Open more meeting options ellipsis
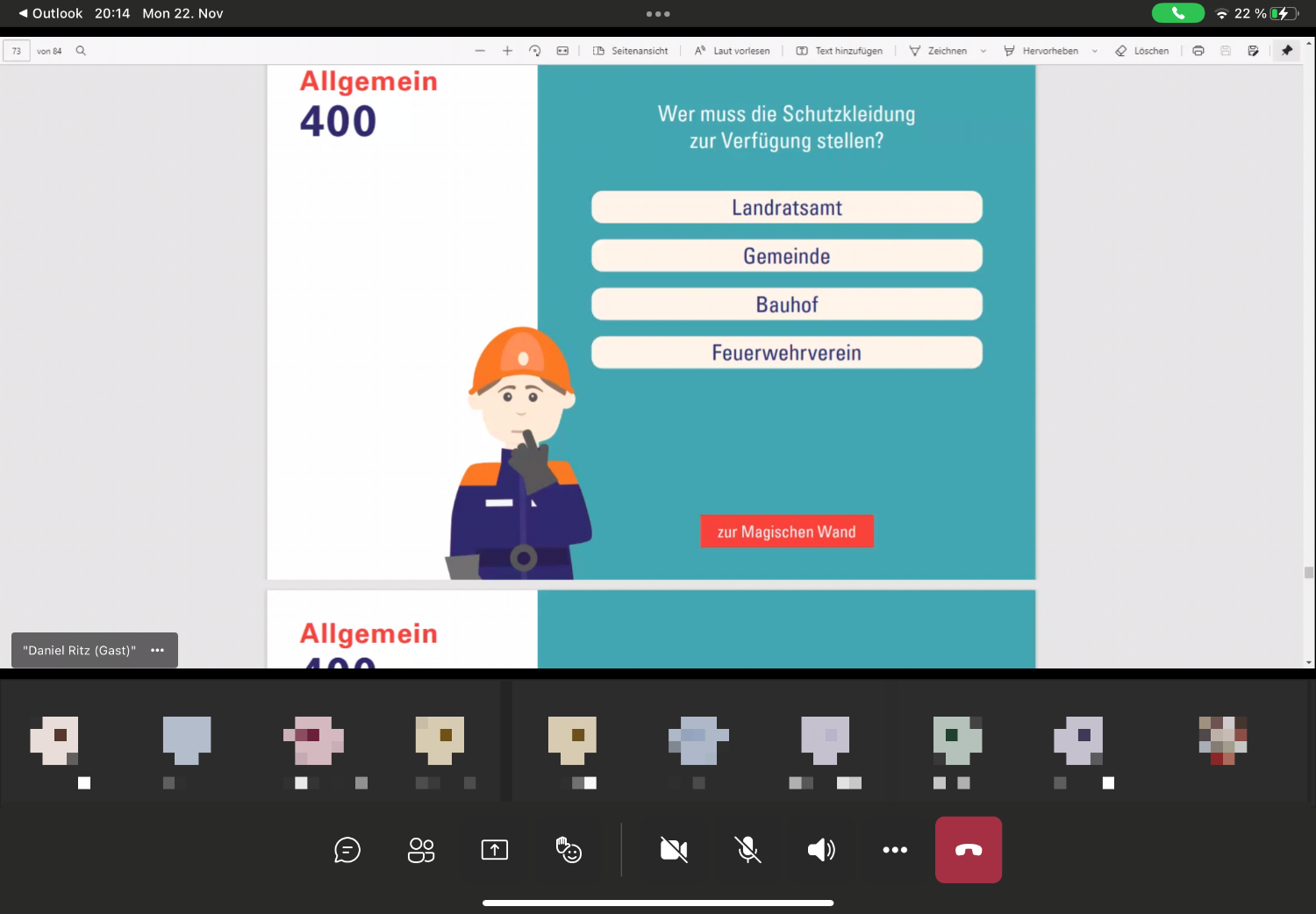Screen dimensions: 1316x914 tap(895, 850)
